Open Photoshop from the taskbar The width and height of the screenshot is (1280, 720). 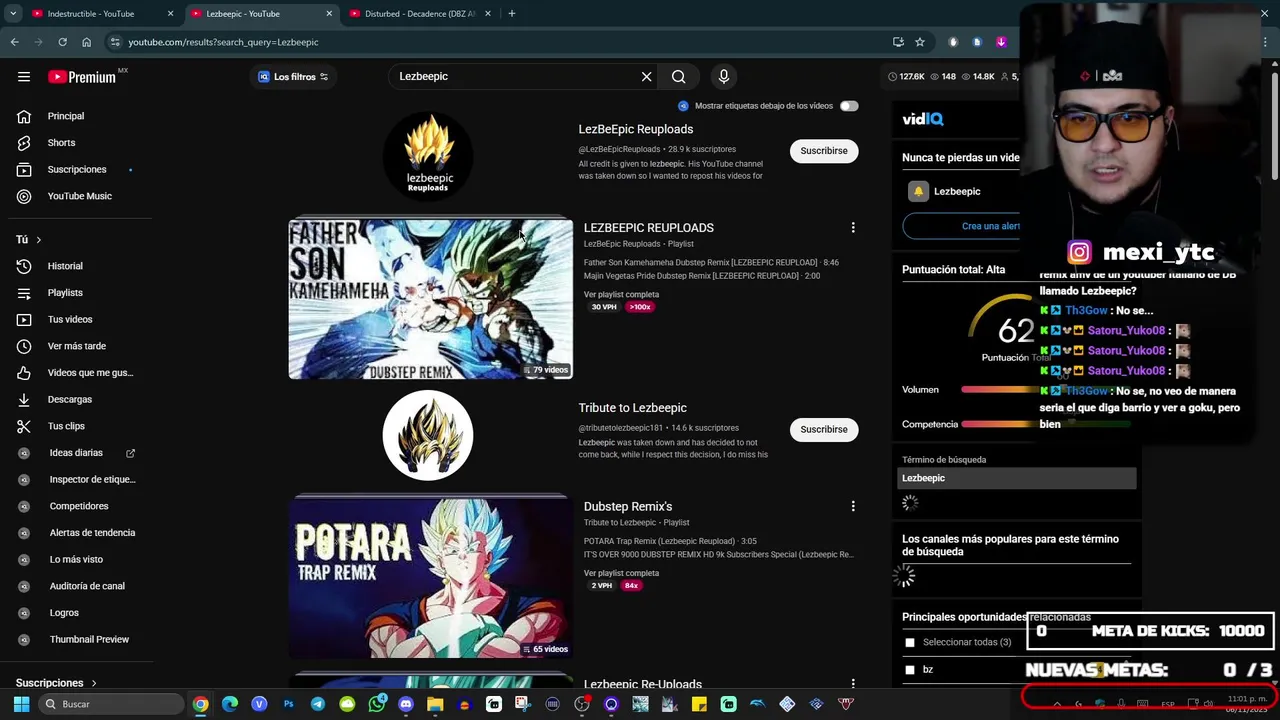pos(288,704)
